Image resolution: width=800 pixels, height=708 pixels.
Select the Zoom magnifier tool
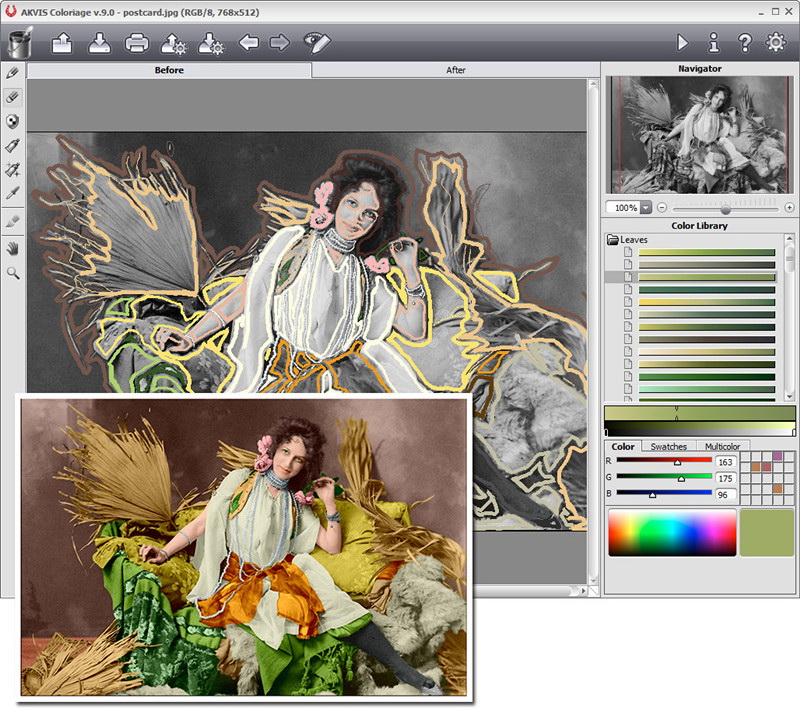point(13,271)
